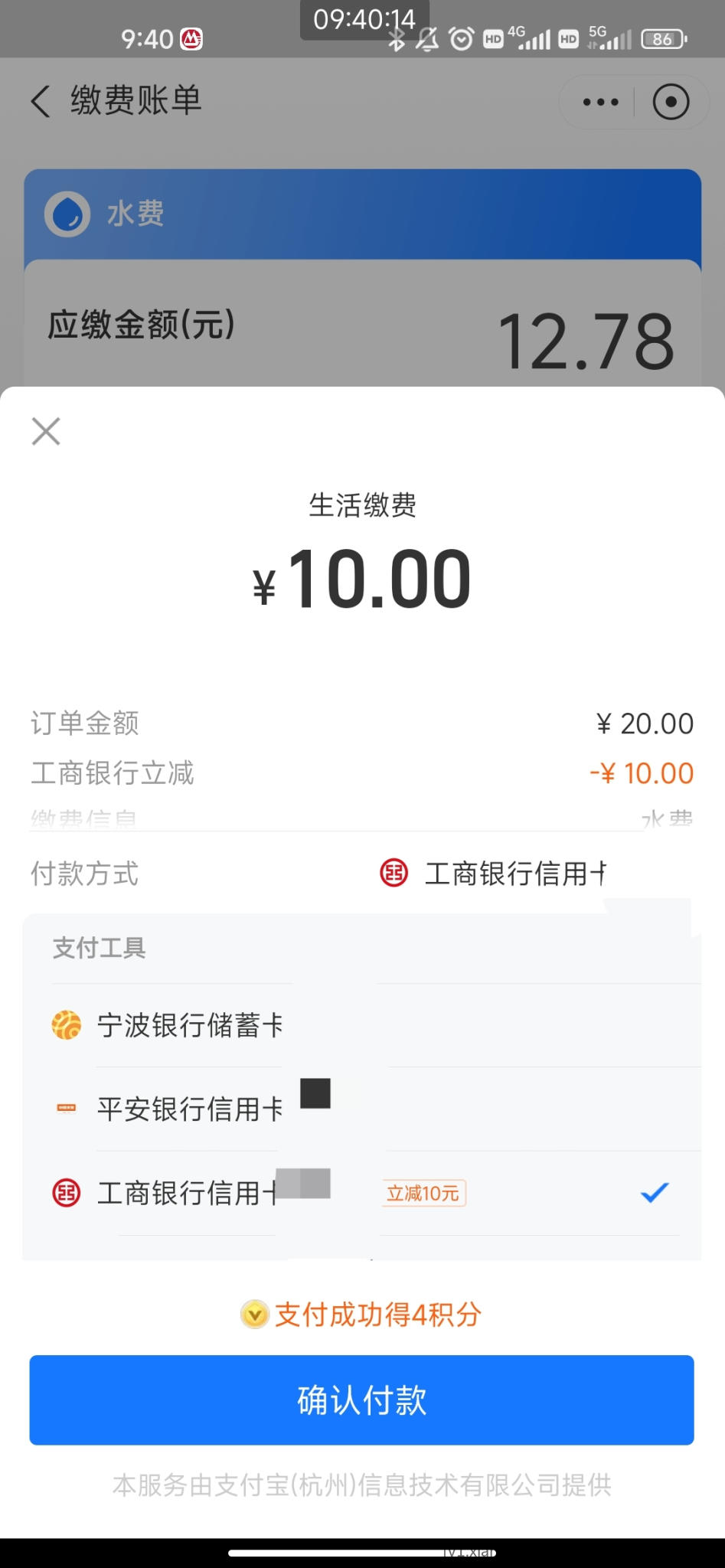Tap the circular target mini-program icon

pyautogui.click(x=671, y=102)
